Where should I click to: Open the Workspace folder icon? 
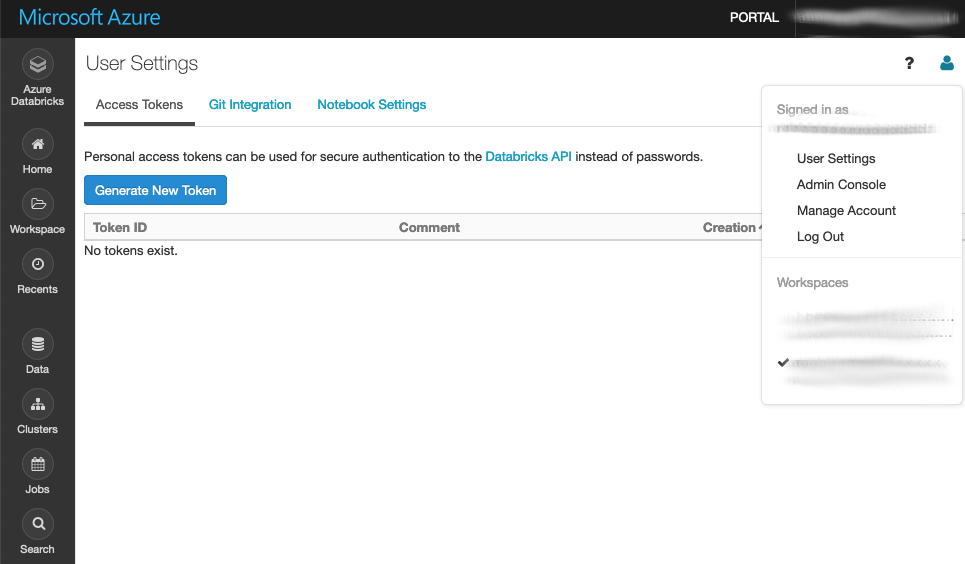click(x=38, y=204)
